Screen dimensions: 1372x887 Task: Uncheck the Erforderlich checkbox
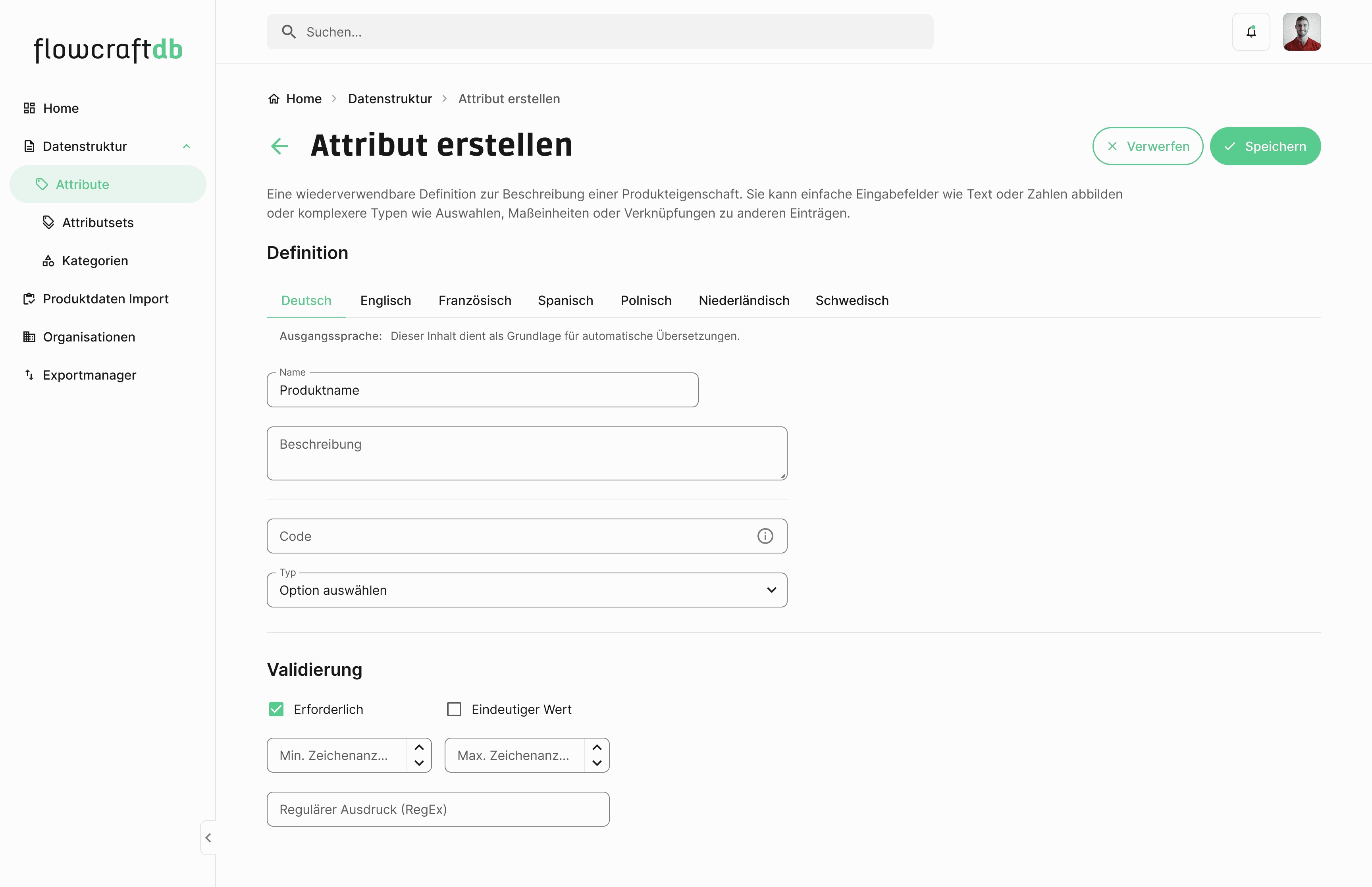276,709
